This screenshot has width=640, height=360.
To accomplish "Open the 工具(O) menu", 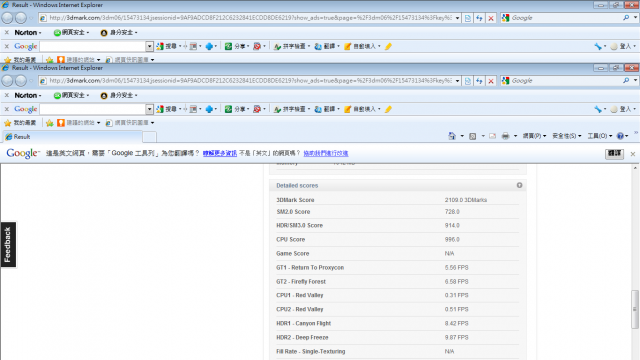I will [600, 136].
